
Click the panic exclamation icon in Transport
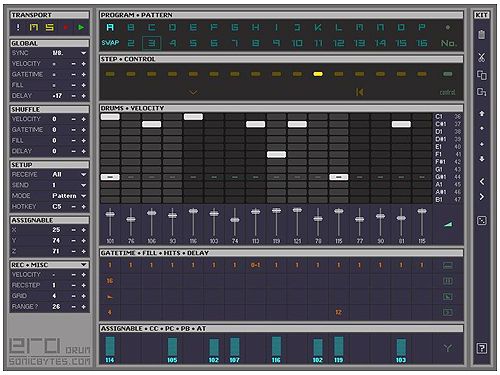[18, 27]
